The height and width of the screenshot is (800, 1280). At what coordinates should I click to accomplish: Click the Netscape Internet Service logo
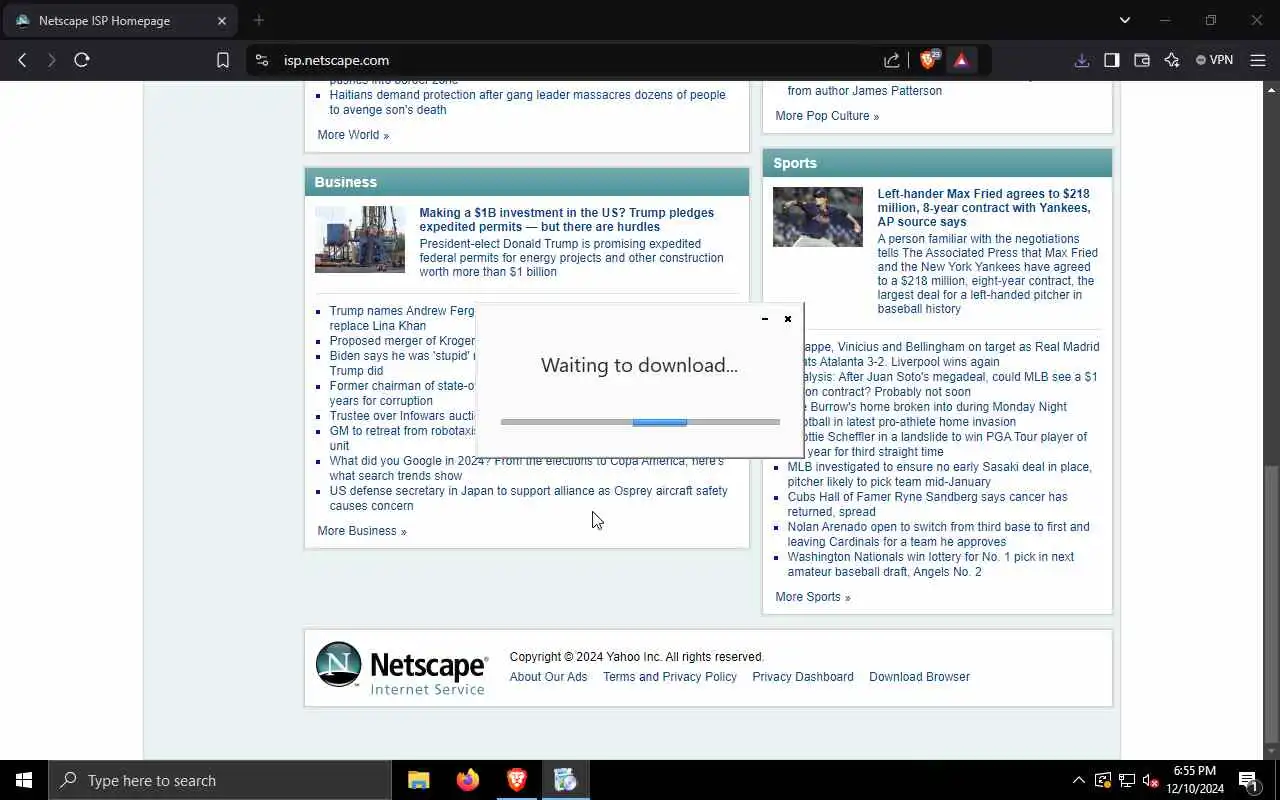[402, 668]
